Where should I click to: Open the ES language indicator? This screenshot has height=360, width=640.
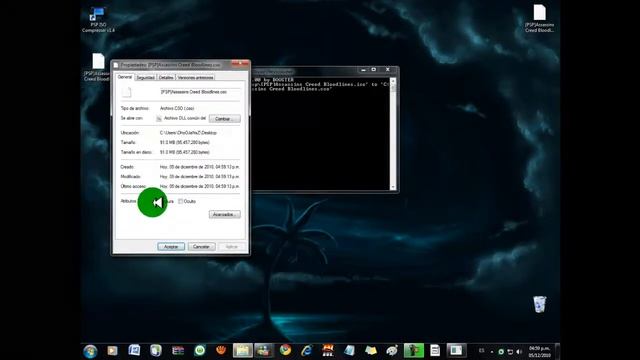482,351
